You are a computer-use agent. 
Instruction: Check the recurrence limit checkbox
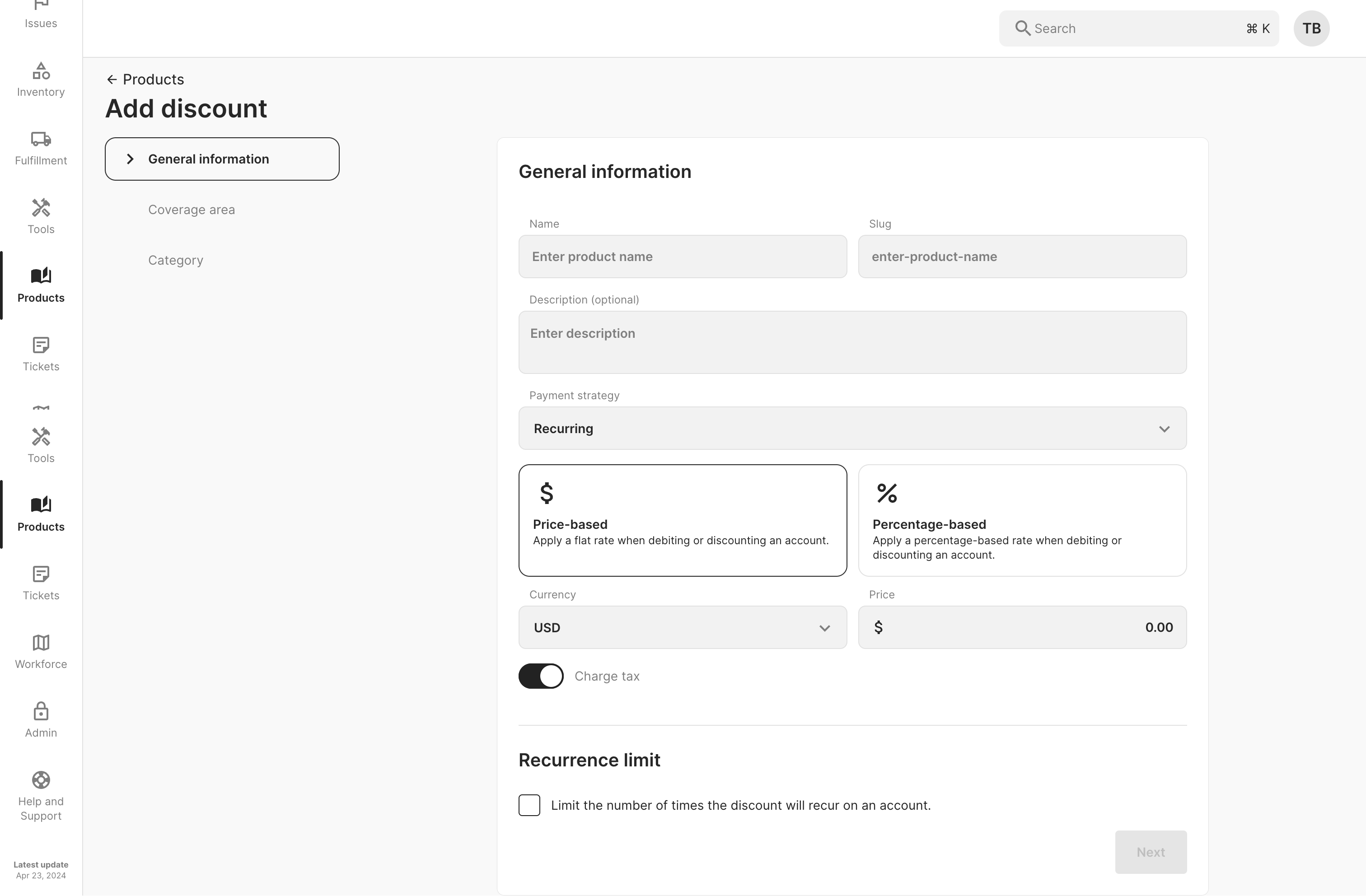tap(529, 805)
